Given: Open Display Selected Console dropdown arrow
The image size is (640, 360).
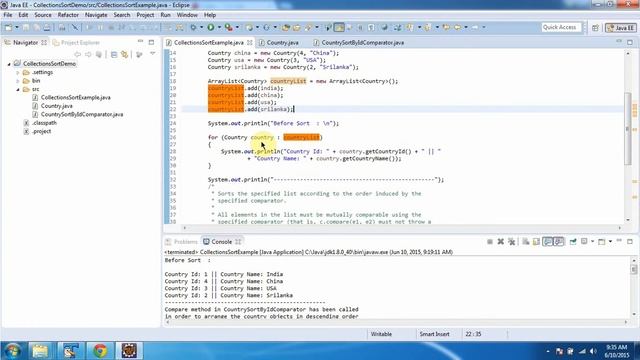Looking at the screenshot, I should pos(592,242).
